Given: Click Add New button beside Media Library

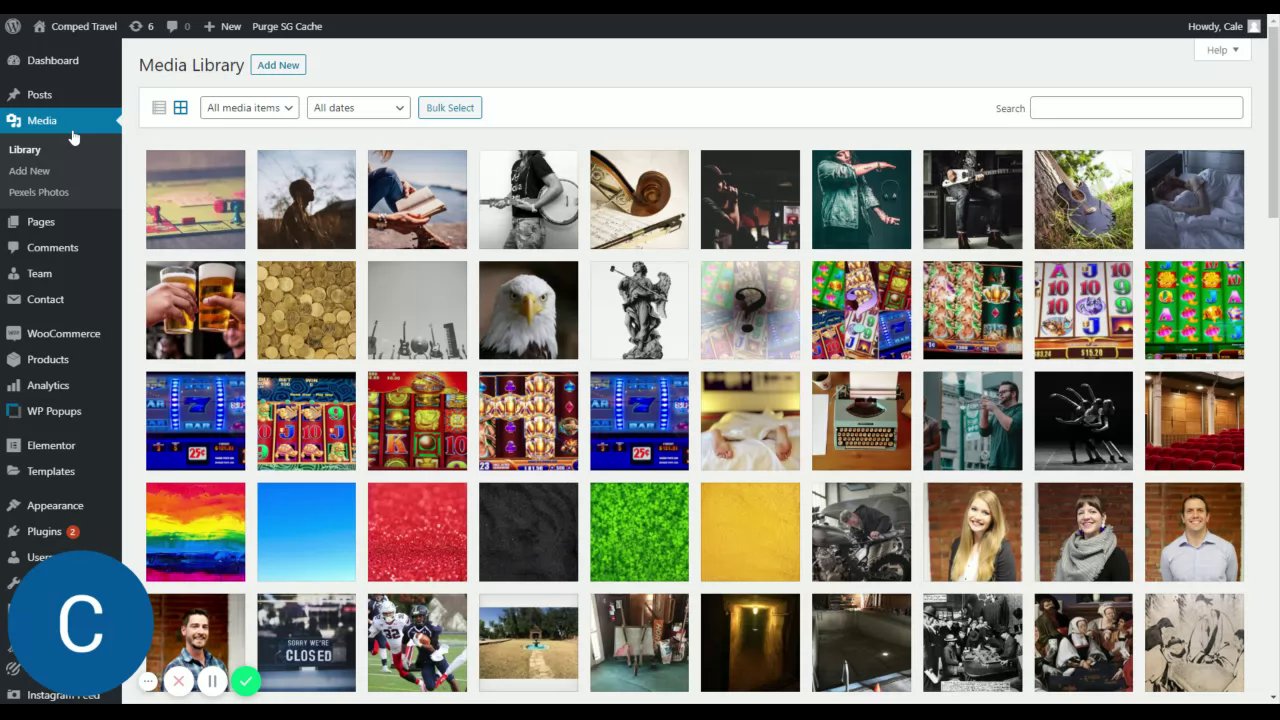Looking at the screenshot, I should tap(278, 65).
